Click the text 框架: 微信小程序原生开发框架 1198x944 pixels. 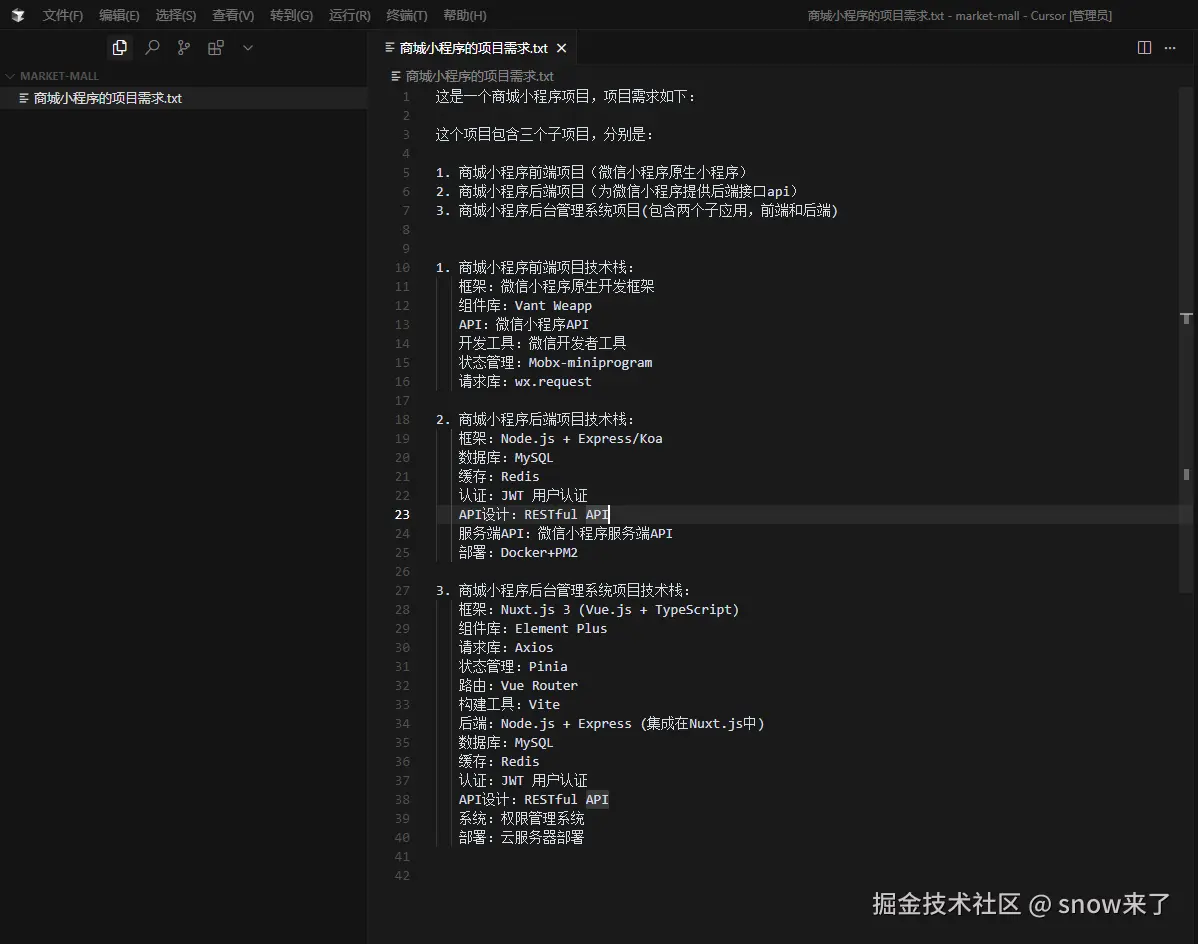click(556, 286)
